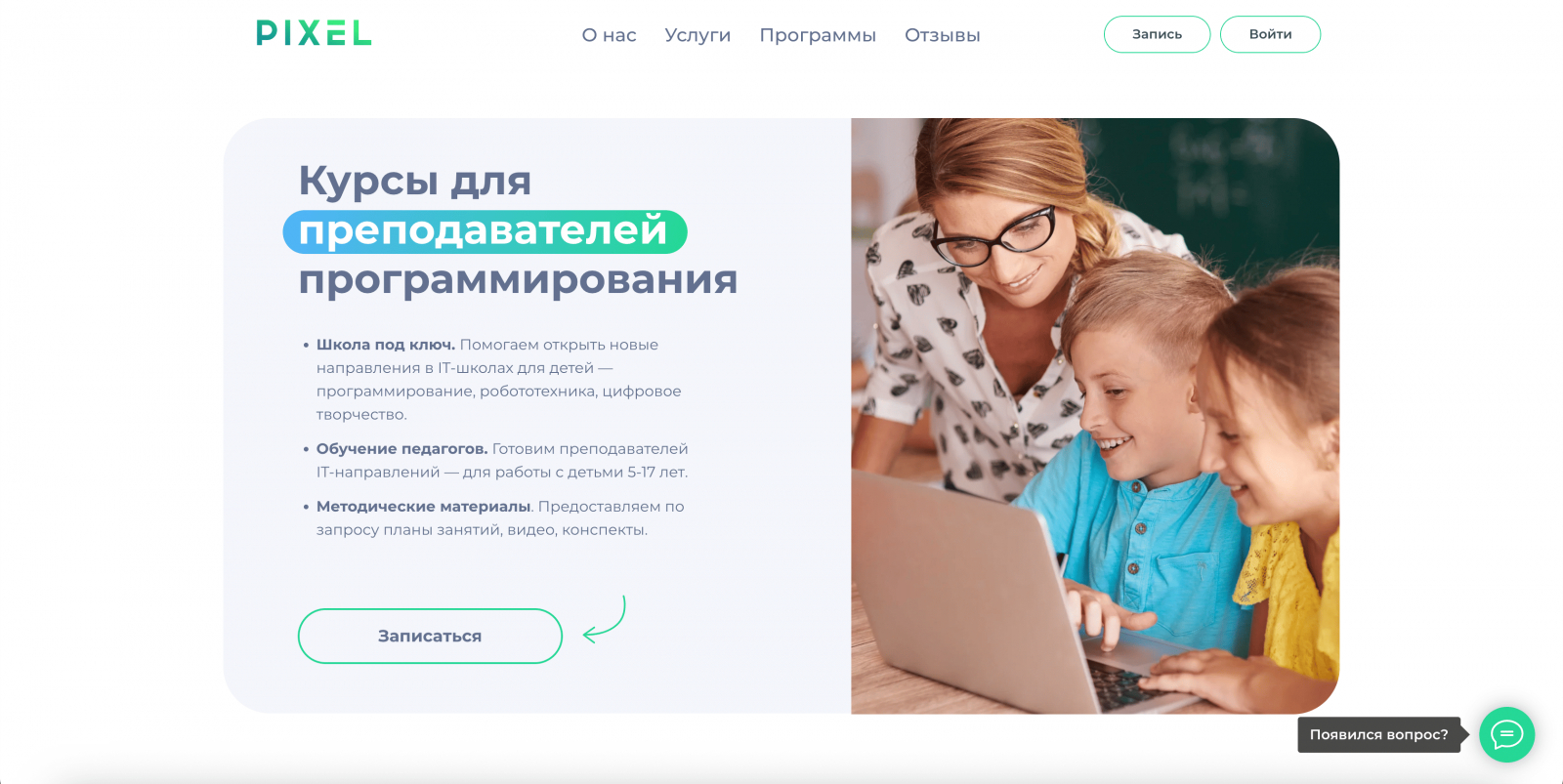Open the О нас menu item
Screen dimensions: 1563x784
click(x=609, y=35)
